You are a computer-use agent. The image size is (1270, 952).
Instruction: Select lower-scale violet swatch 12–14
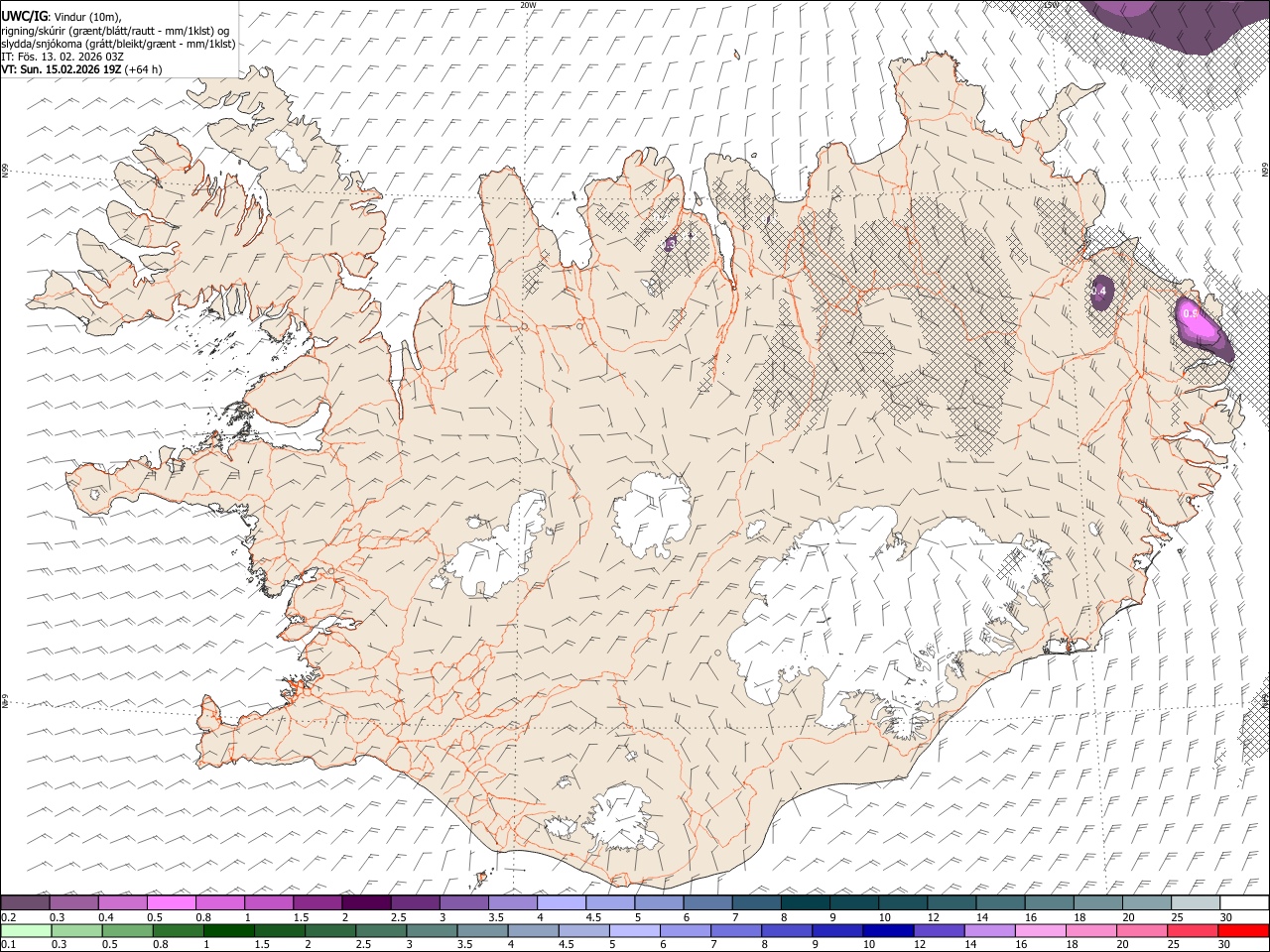click(x=939, y=930)
